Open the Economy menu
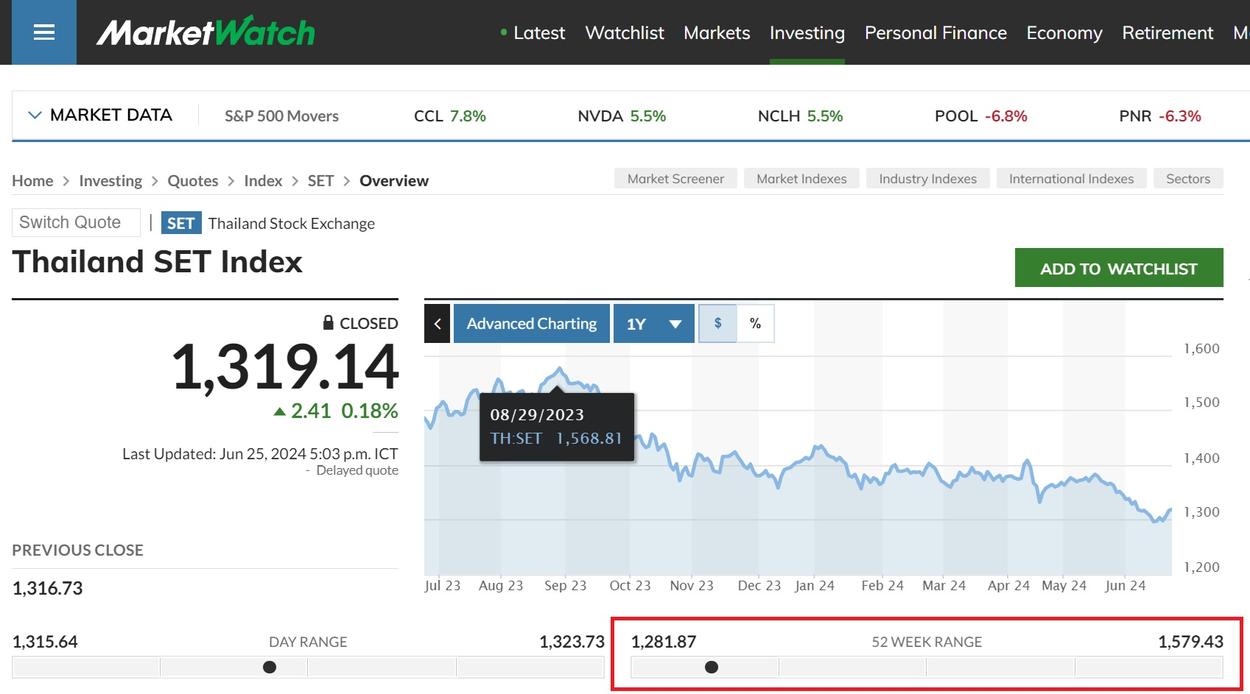The width and height of the screenshot is (1250, 694). click(1064, 33)
